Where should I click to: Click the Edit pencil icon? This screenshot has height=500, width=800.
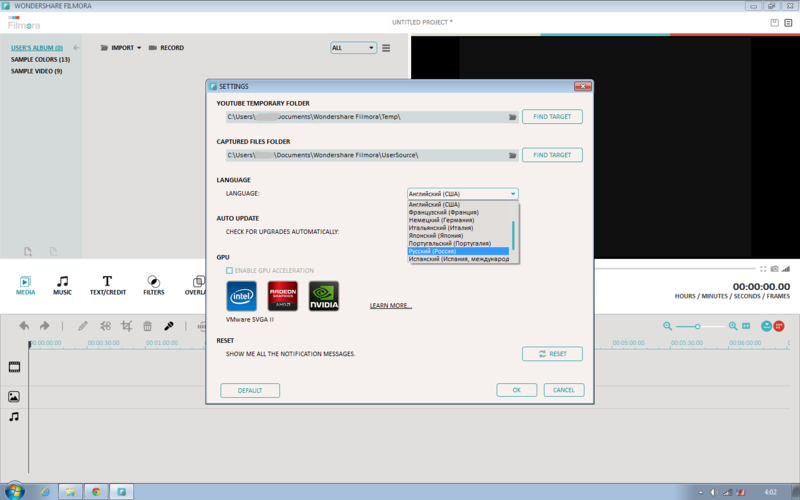[83, 326]
